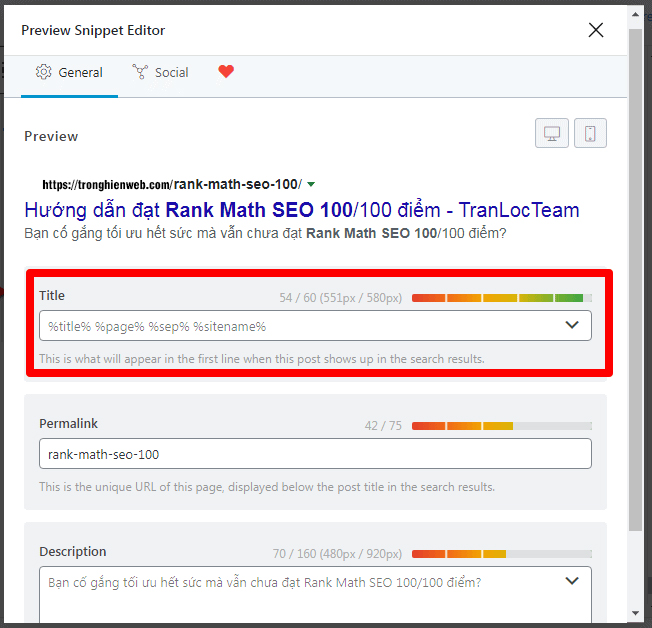This screenshot has width=652, height=628.
Task: Click inside the Title input field
Action: pyautogui.click(x=315, y=326)
